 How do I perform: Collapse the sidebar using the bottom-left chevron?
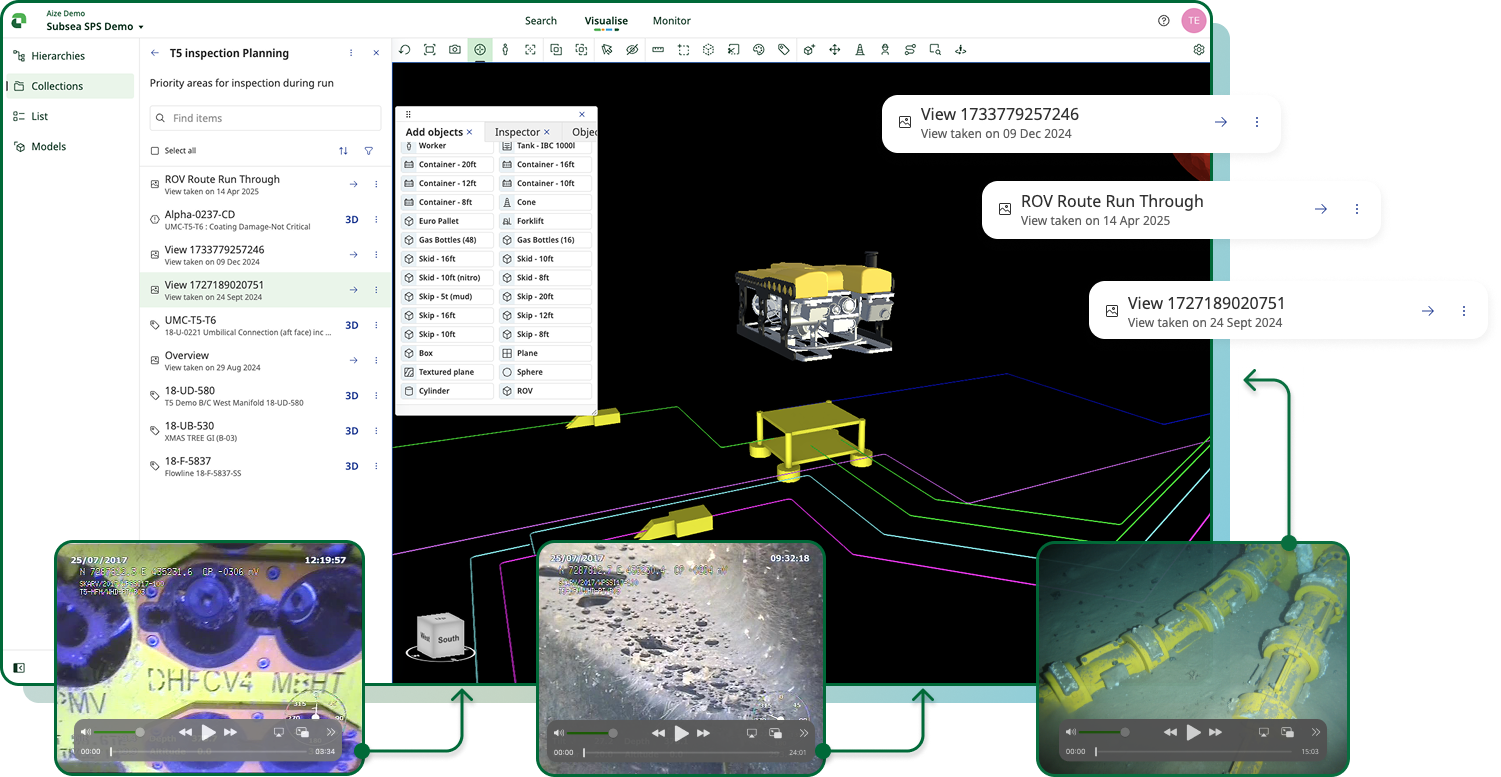click(19, 667)
